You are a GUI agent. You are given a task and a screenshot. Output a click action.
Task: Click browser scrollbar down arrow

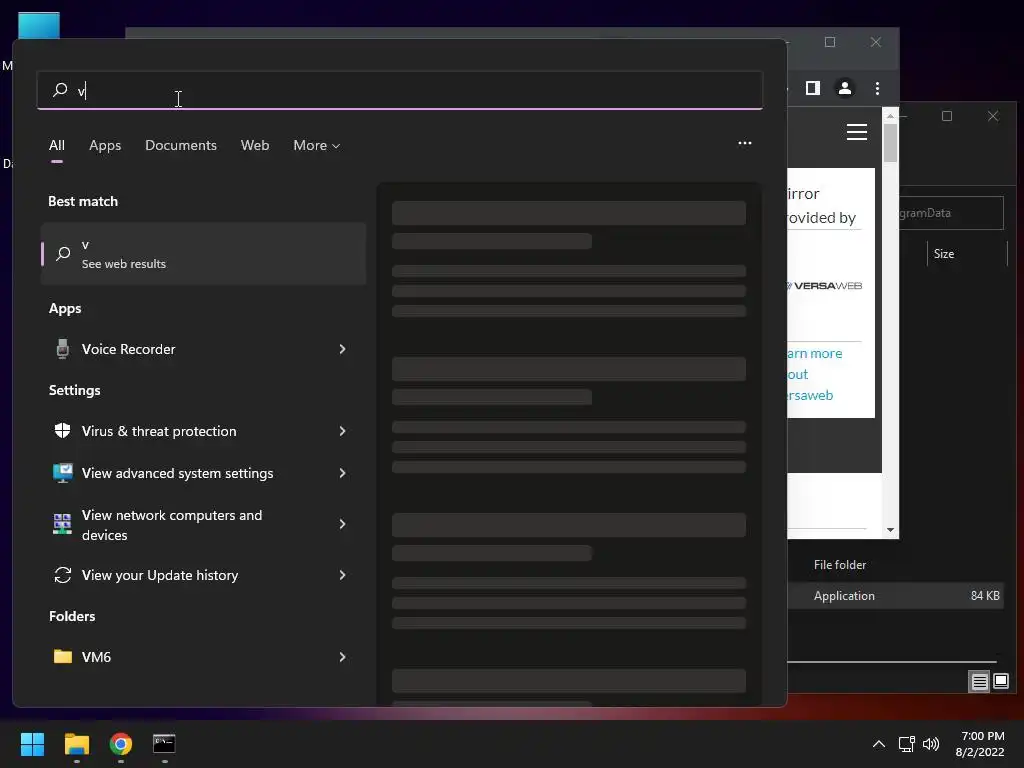pos(890,530)
